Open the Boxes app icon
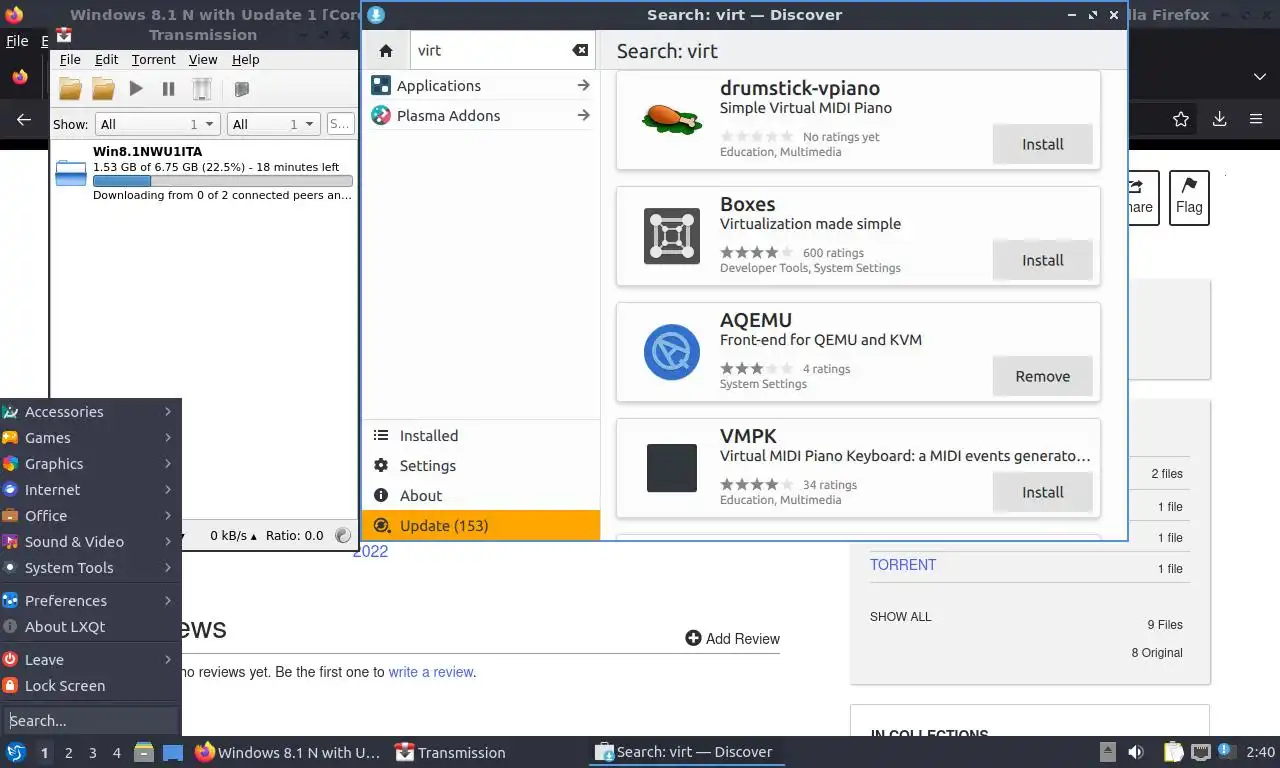 tap(671, 236)
